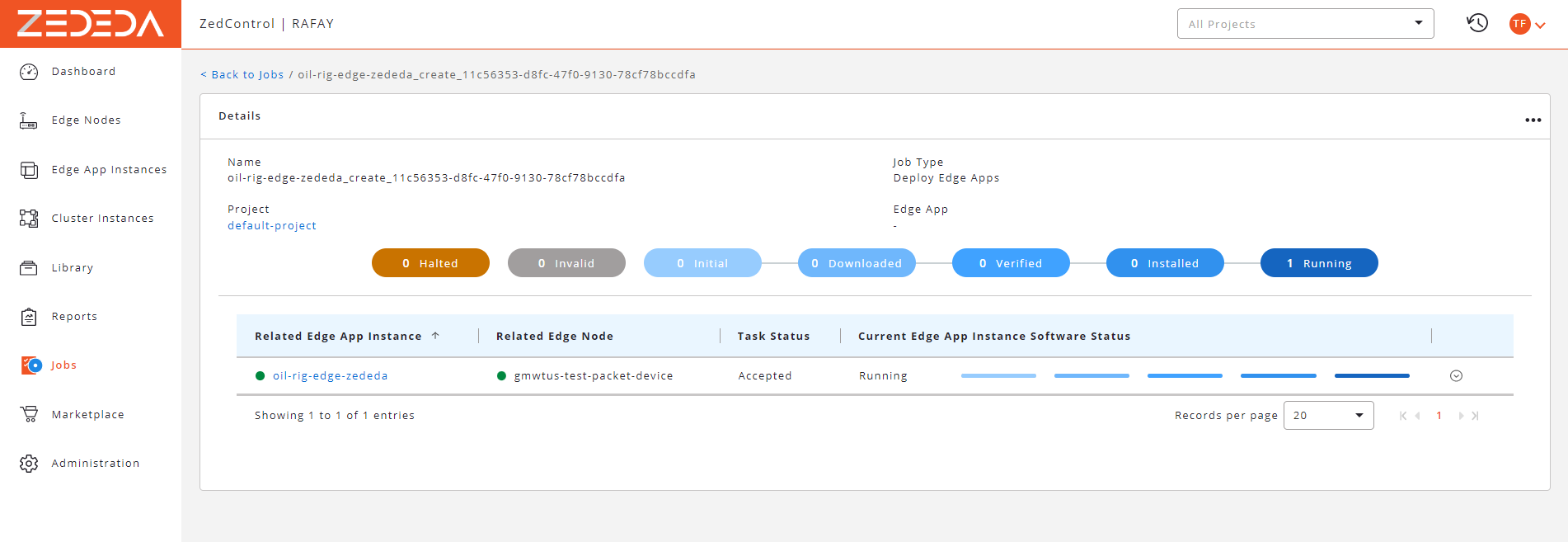Viewport: 1568px width, 542px height.
Task: Open Reports menu item
Action: tap(74, 317)
